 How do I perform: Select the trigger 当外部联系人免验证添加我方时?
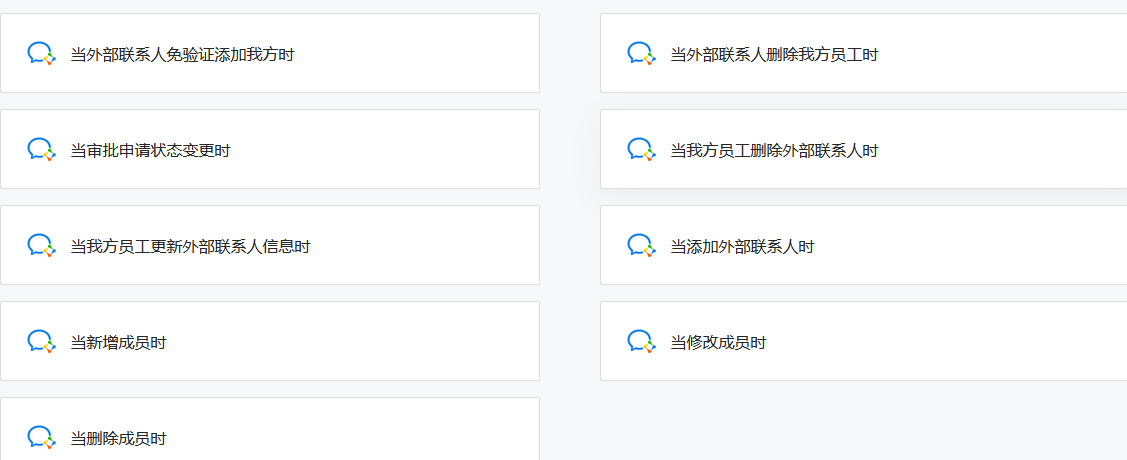click(183, 55)
